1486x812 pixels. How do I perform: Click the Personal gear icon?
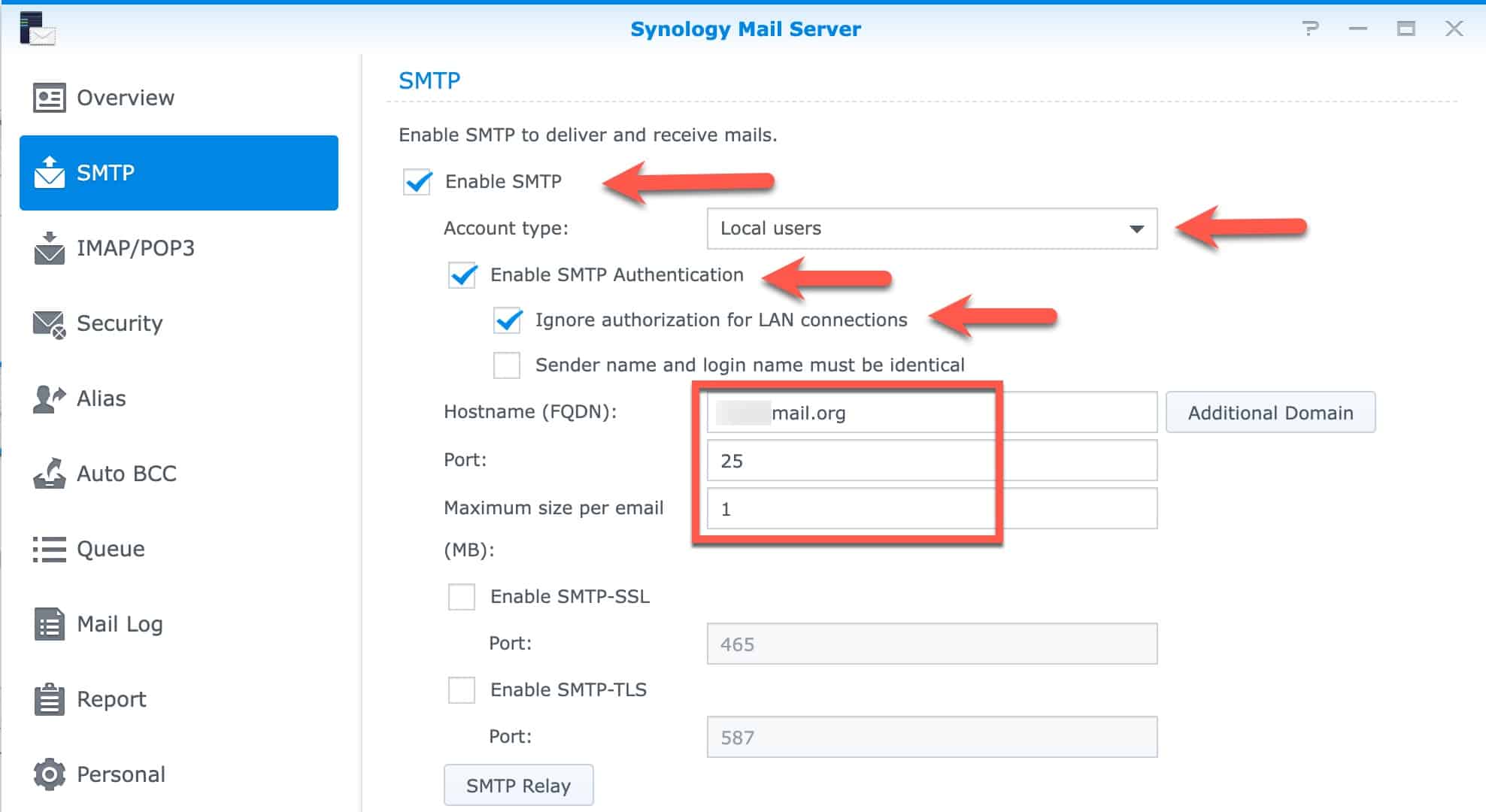[x=50, y=774]
